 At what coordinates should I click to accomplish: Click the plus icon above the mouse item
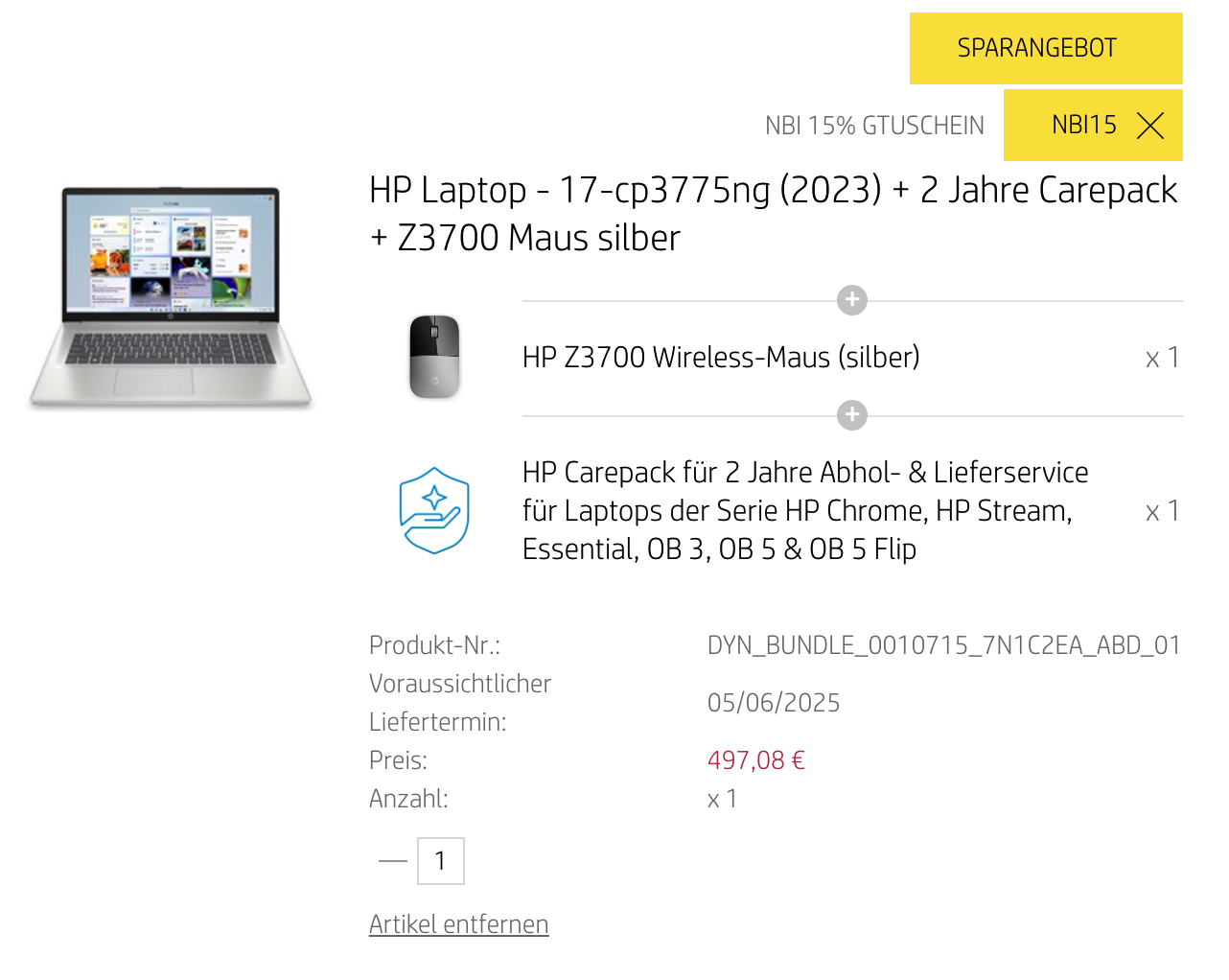(x=852, y=300)
